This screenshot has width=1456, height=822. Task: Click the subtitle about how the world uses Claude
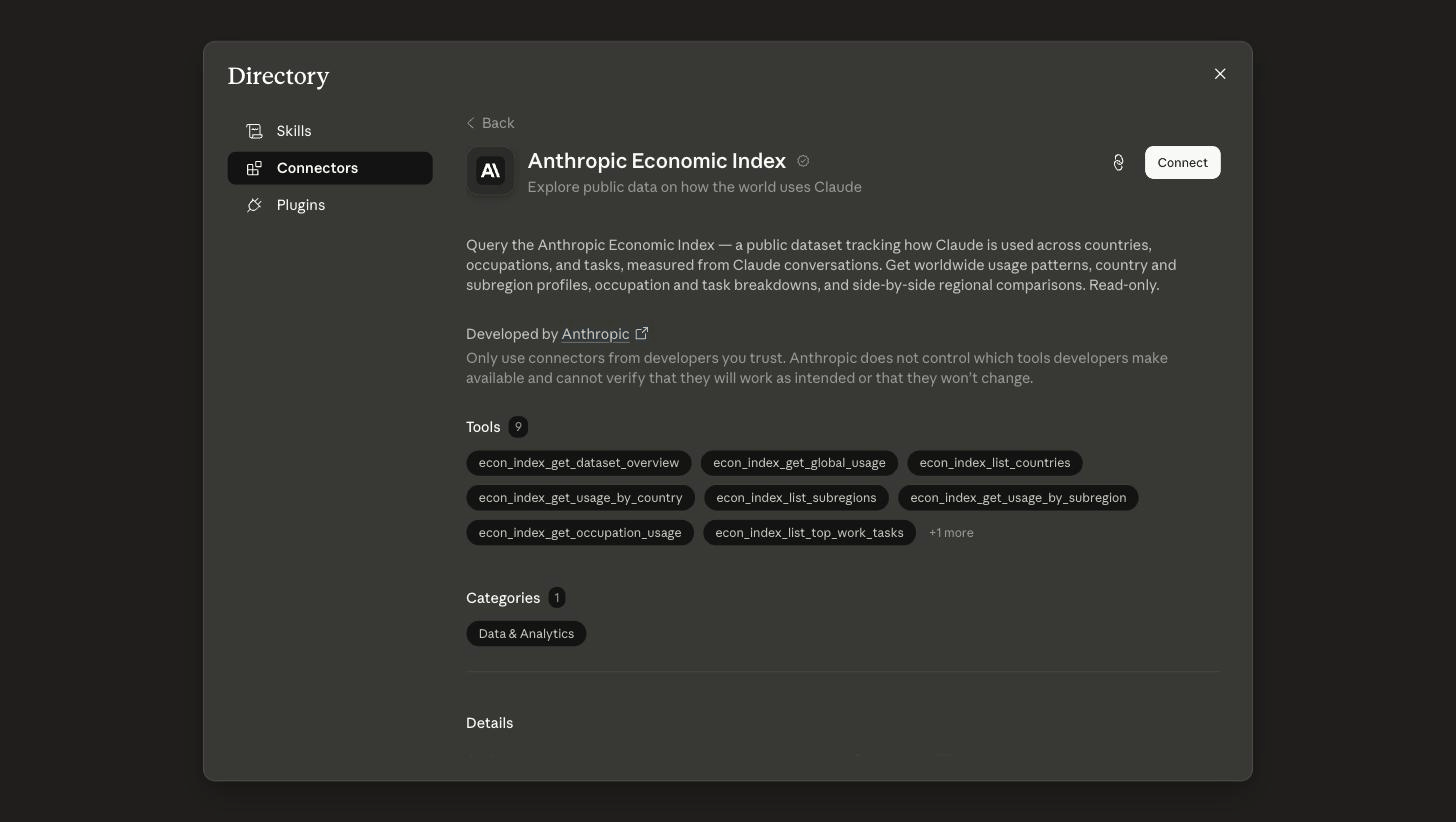pyautogui.click(x=695, y=187)
